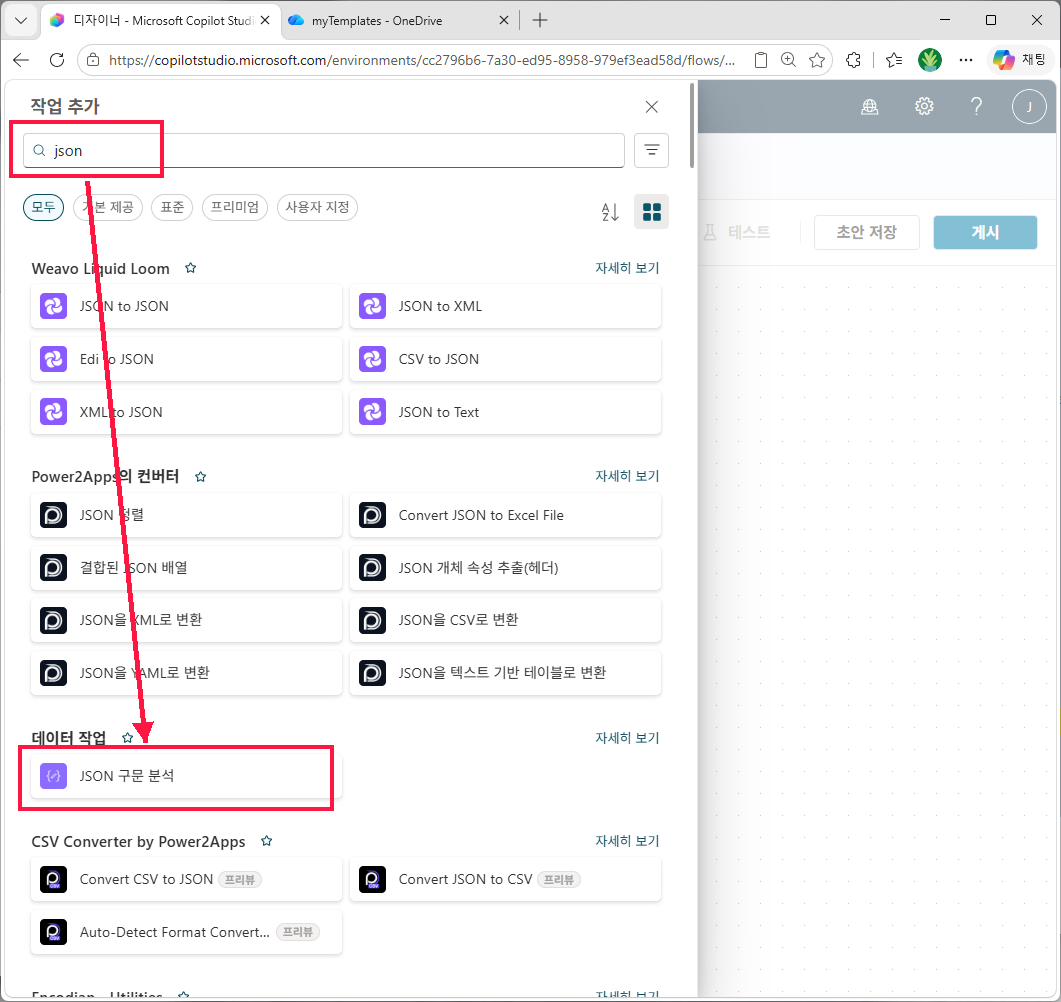This screenshot has width=1061, height=1002.
Task: Add the Convert JSON to CSV preview action
Action: pos(505,880)
